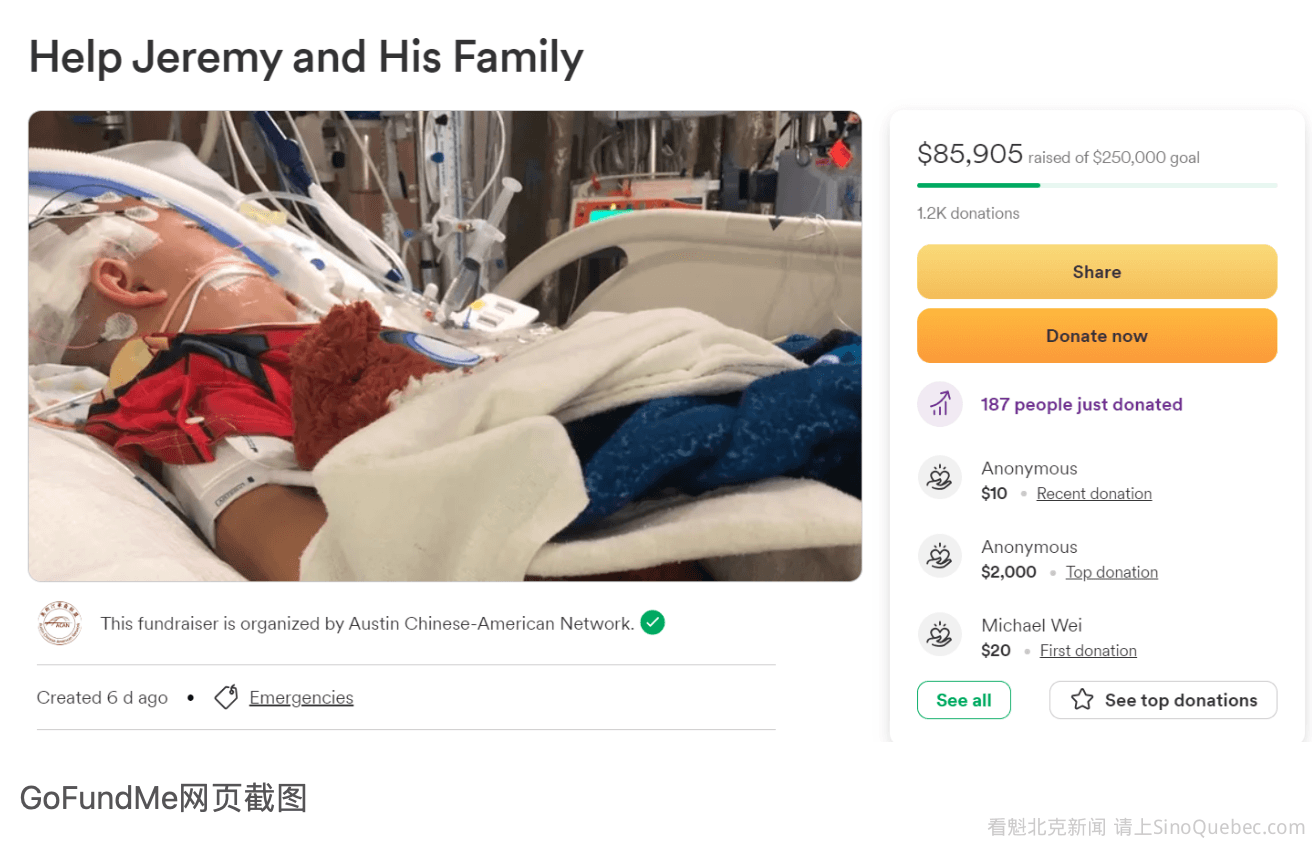Click the star icon in See top donations
The height and width of the screenshot is (844, 1312).
(x=1082, y=700)
